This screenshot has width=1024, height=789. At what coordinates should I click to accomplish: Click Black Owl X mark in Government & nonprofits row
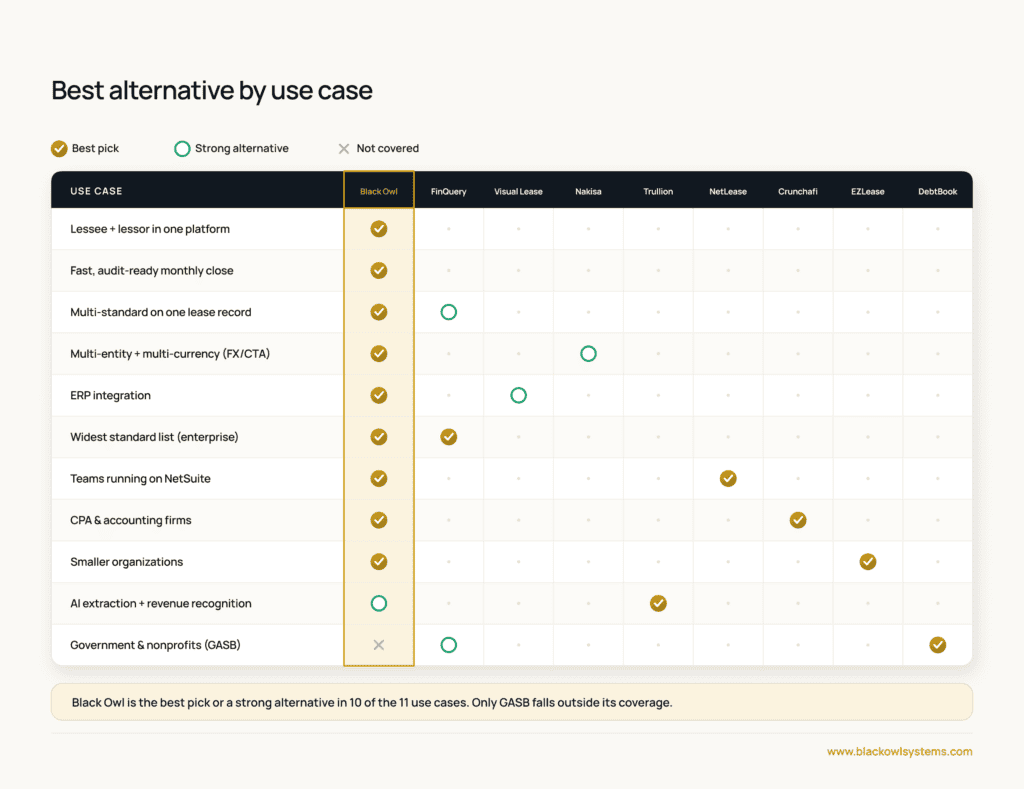[x=379, y=645]
